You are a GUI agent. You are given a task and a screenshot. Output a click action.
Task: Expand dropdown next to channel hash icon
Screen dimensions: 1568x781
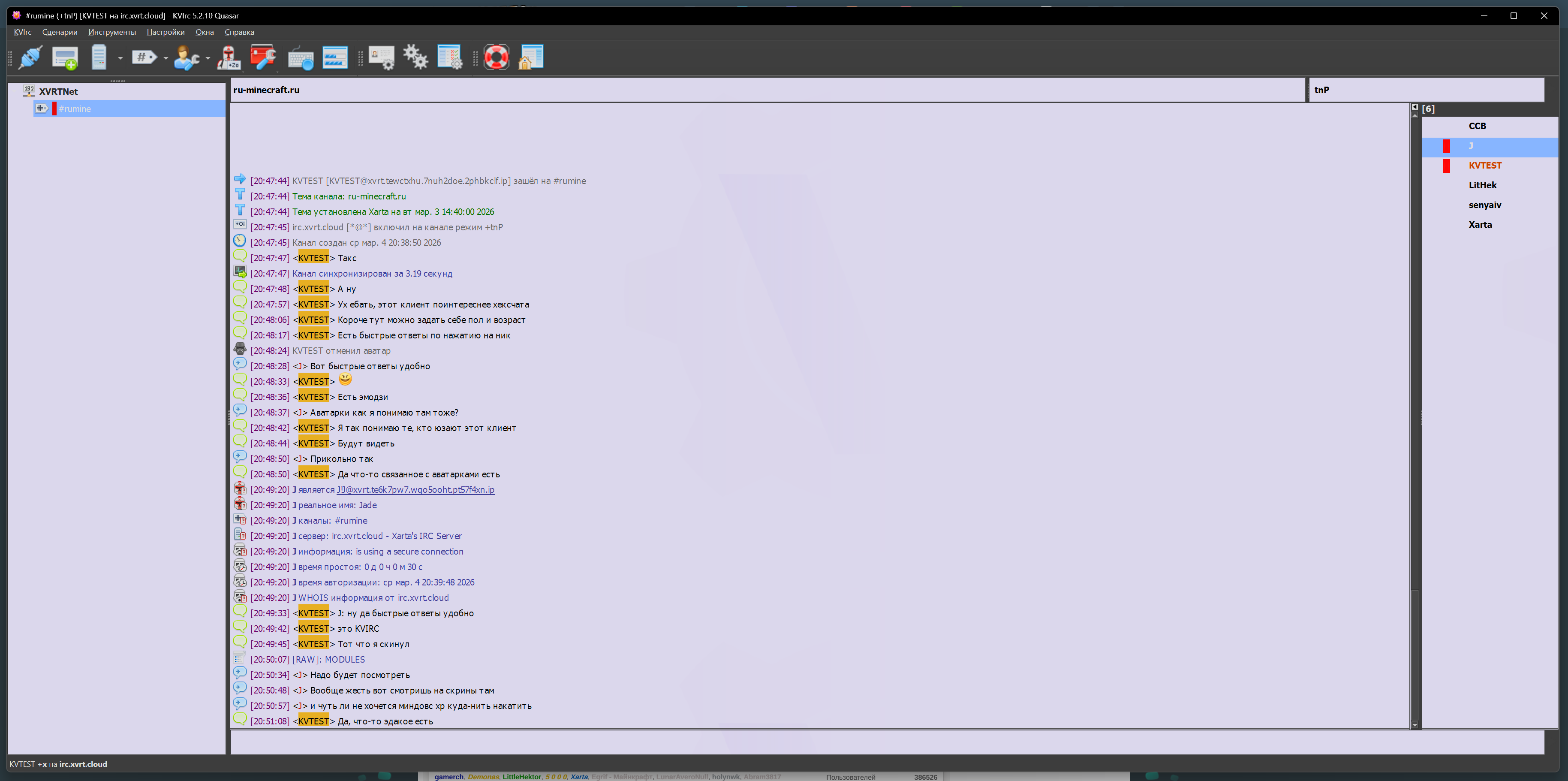tap(166, 58)
